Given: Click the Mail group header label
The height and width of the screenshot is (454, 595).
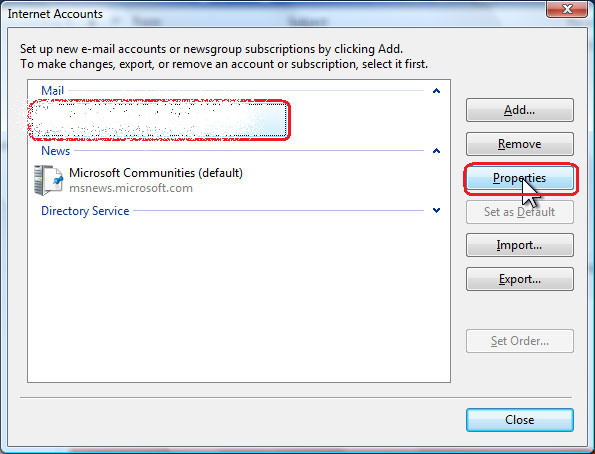Looking at the screenshot, I should pos(52,91).
